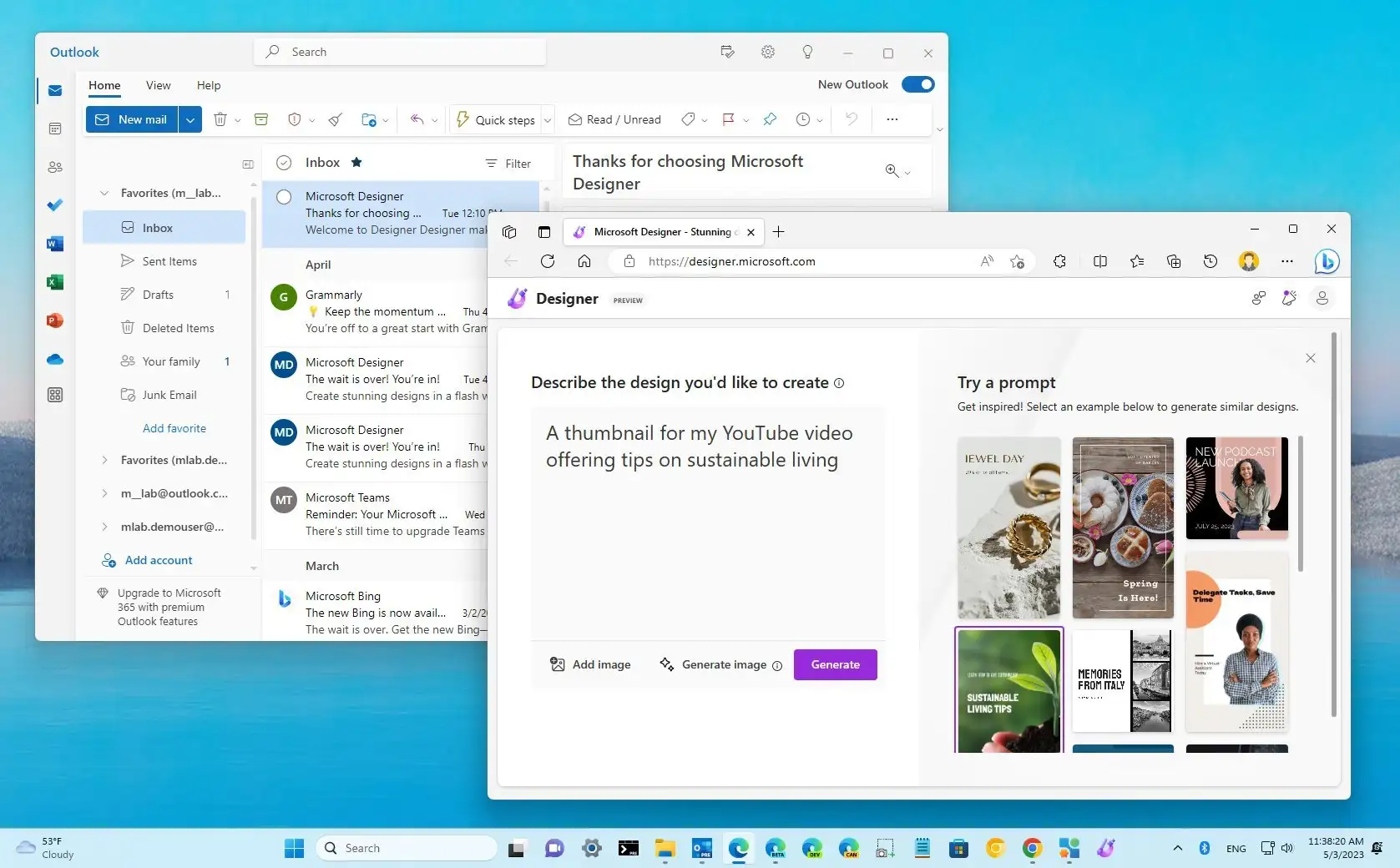
Task: Expand Favorites (mlab.de... group
Action: (104, 460)
